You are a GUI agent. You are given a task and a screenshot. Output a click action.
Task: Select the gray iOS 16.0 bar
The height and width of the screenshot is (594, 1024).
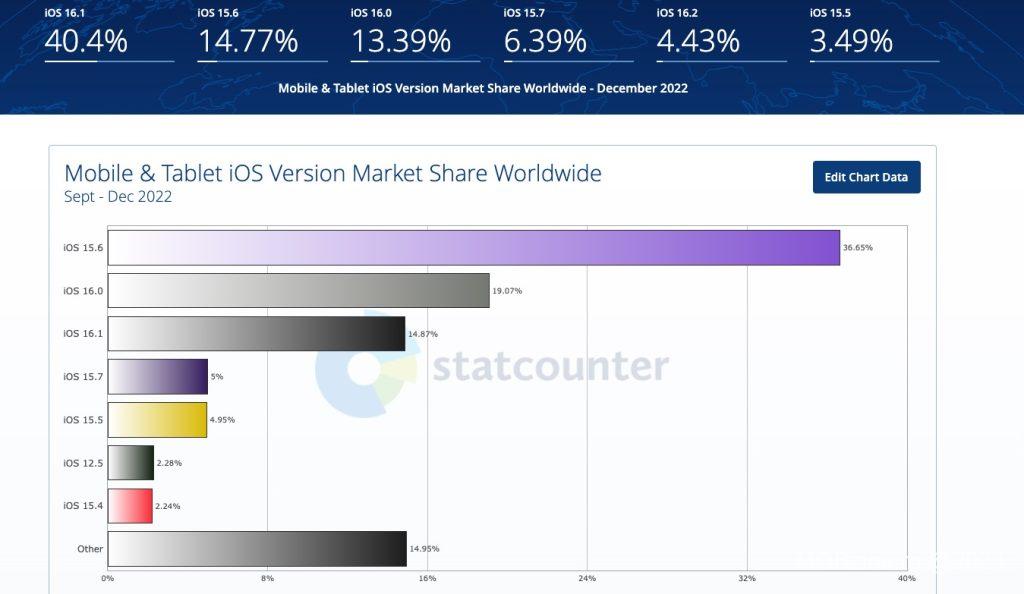coord(298,290)
